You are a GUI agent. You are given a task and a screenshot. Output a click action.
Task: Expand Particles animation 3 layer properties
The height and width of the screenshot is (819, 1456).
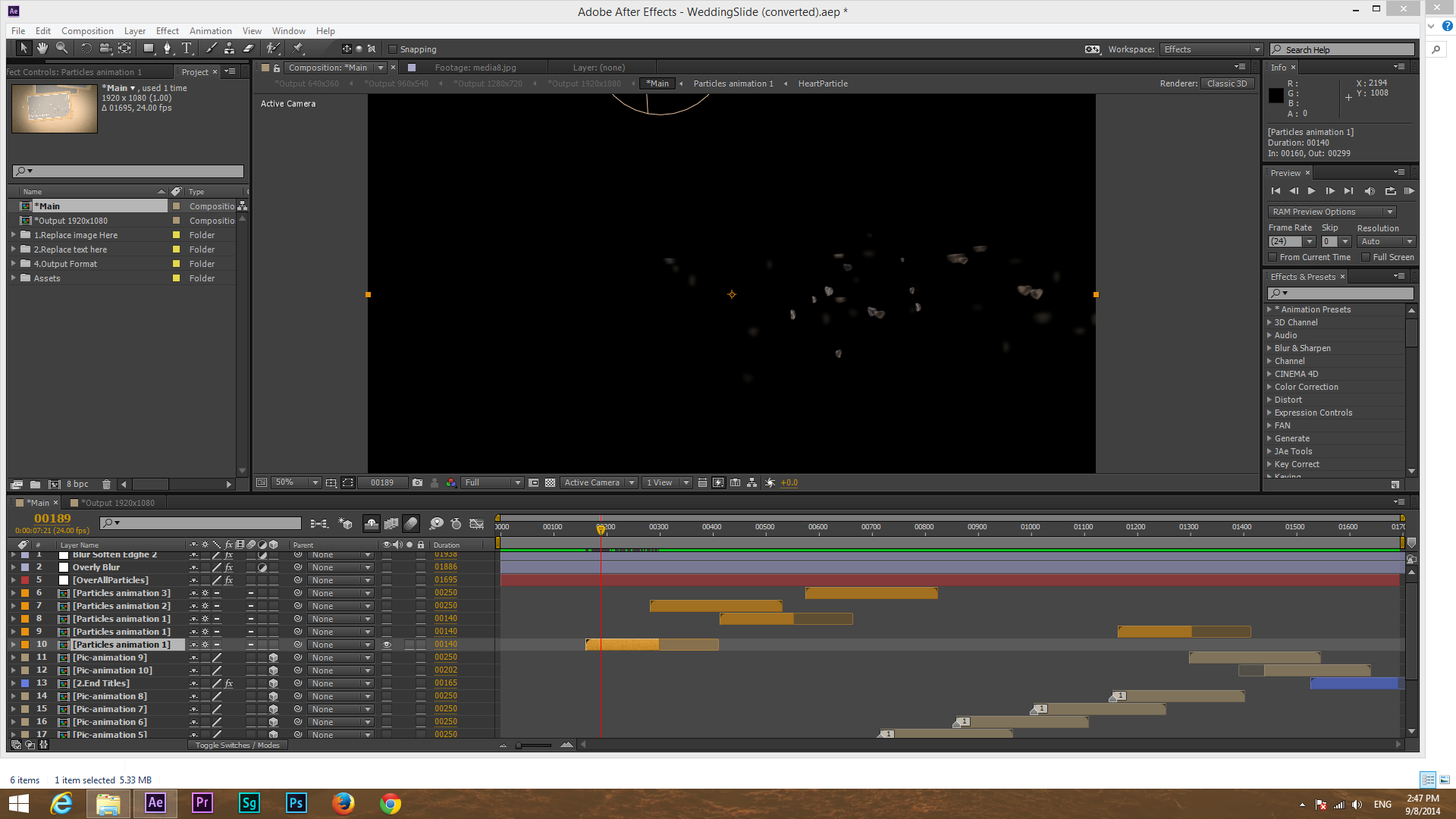(x=14, y=593)
